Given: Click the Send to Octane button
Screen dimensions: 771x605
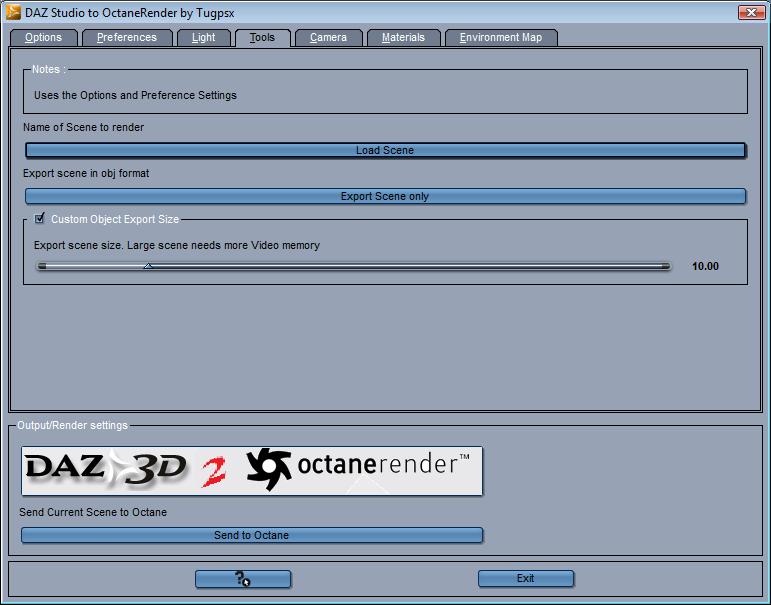Looking at the screenshot, I should pyautogui.click(x=252, y=535).
